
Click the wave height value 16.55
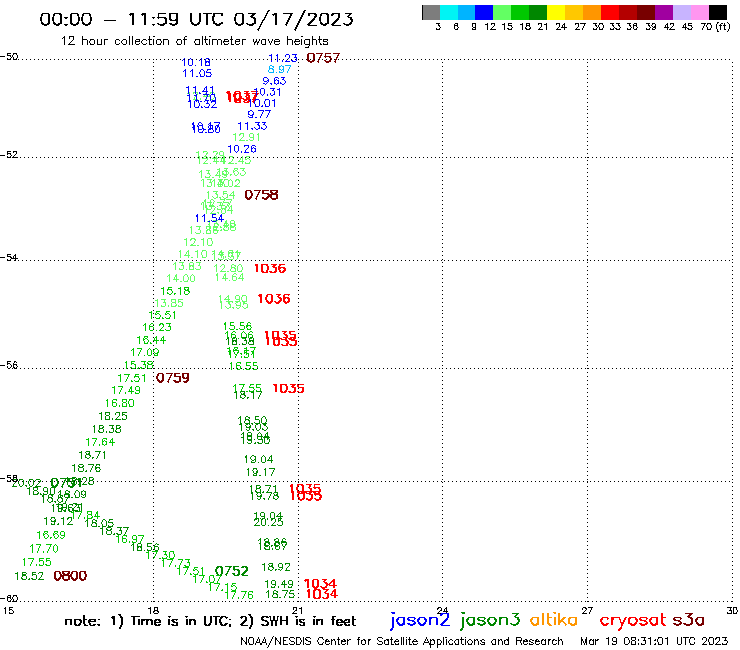point(244,366)
